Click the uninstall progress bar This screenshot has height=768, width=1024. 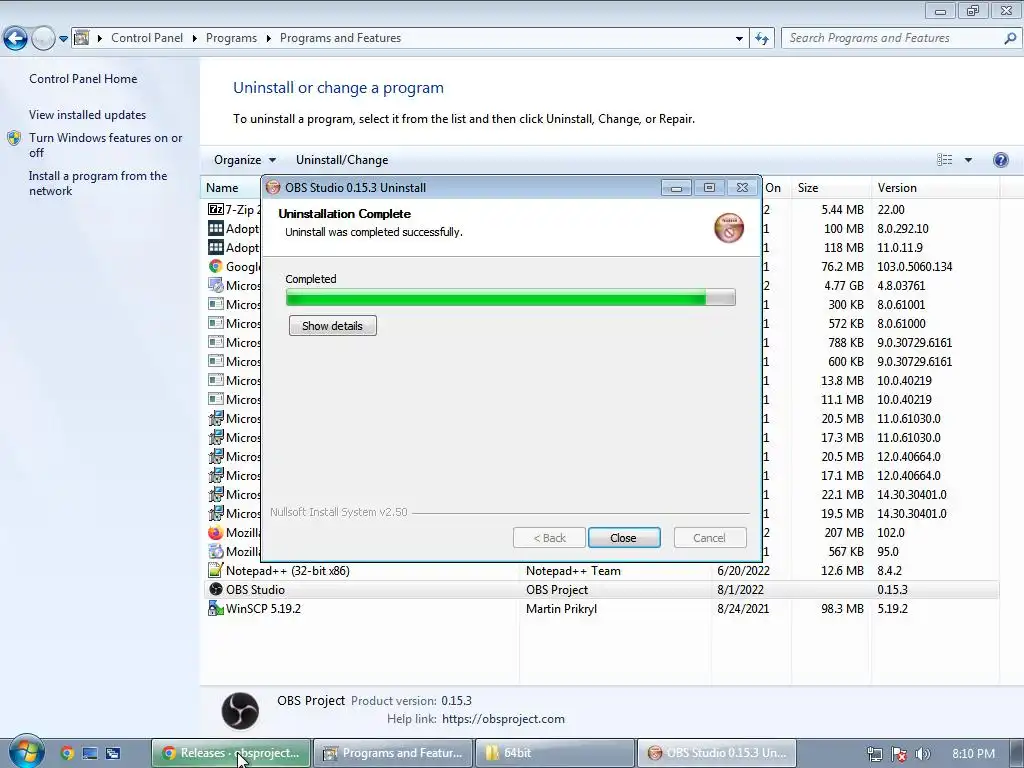pyautogui.click(x=511, y=298)
